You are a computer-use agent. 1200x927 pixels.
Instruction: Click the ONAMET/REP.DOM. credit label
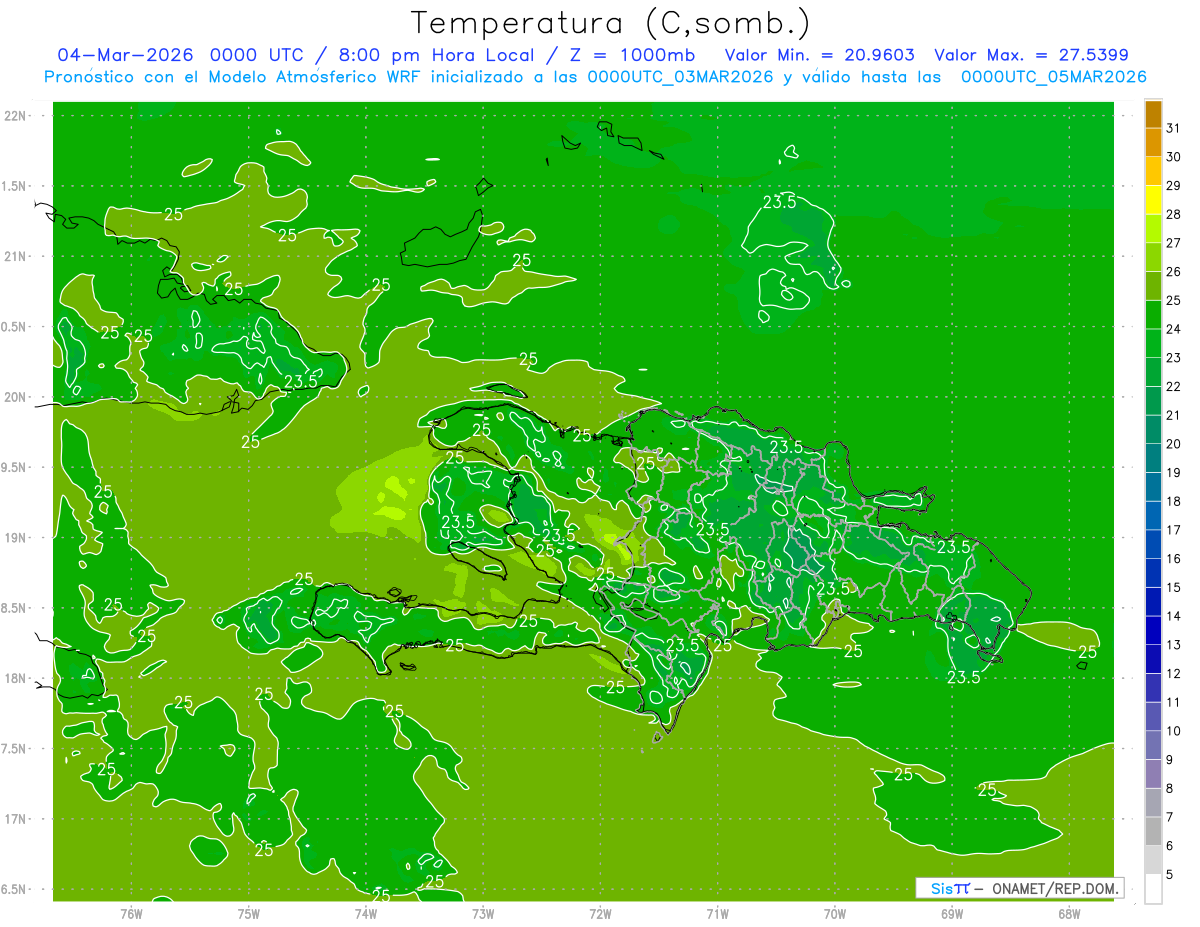click(1055, 888)
